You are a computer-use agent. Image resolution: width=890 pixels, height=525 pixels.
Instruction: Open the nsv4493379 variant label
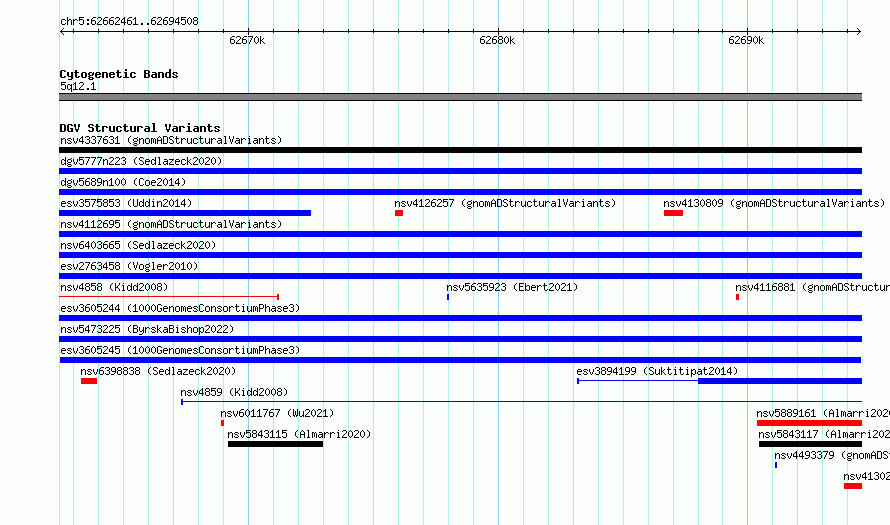(832, 455)
